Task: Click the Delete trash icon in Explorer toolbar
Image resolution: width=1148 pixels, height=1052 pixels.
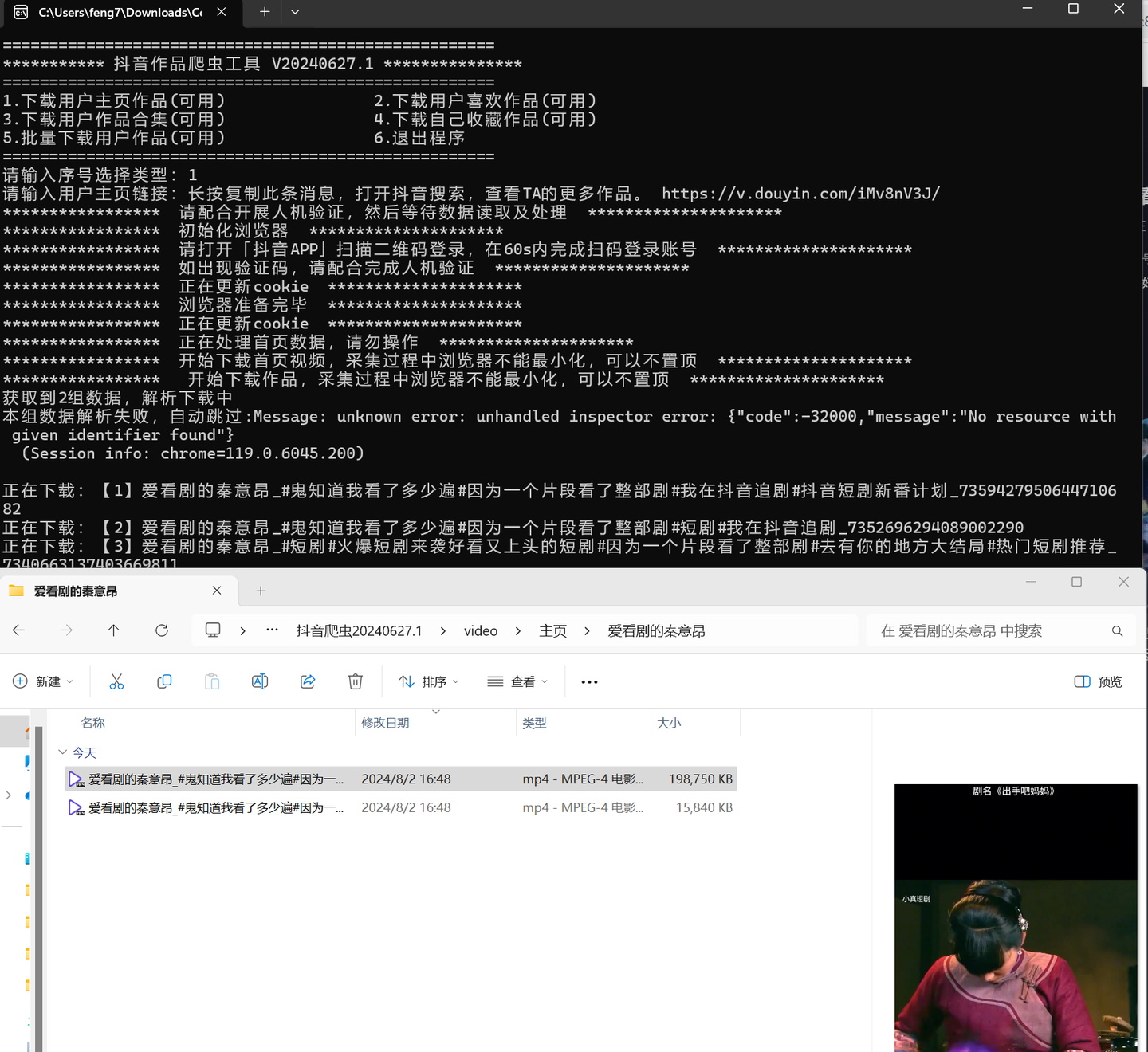Action: click(356, 681)
